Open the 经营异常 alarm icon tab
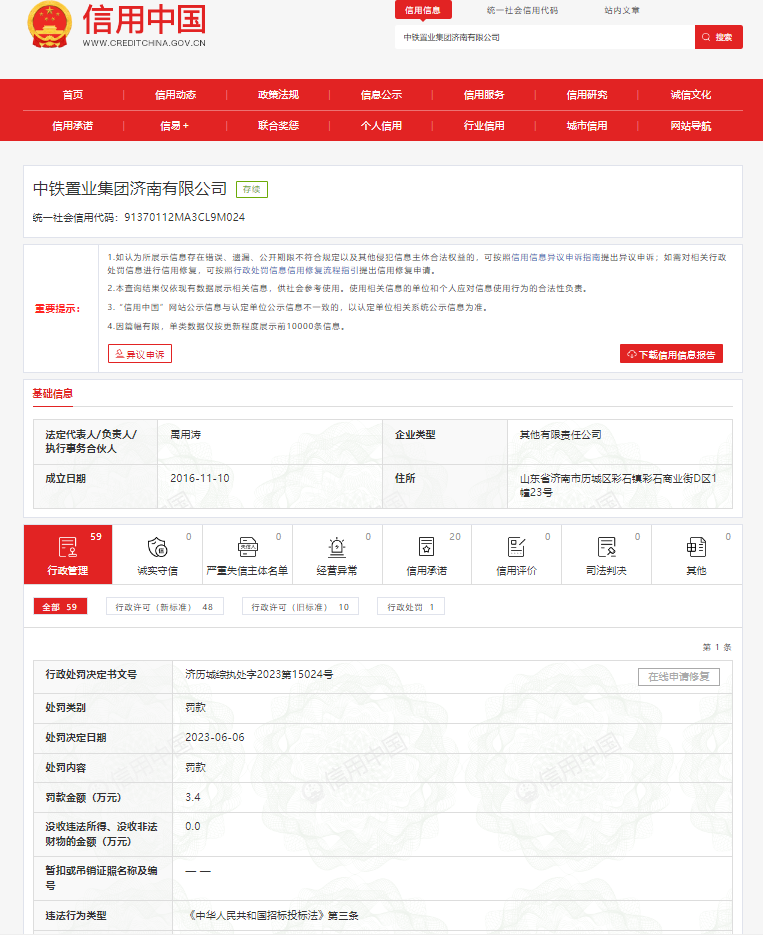 pyautogui.click(x=337, y=555)
